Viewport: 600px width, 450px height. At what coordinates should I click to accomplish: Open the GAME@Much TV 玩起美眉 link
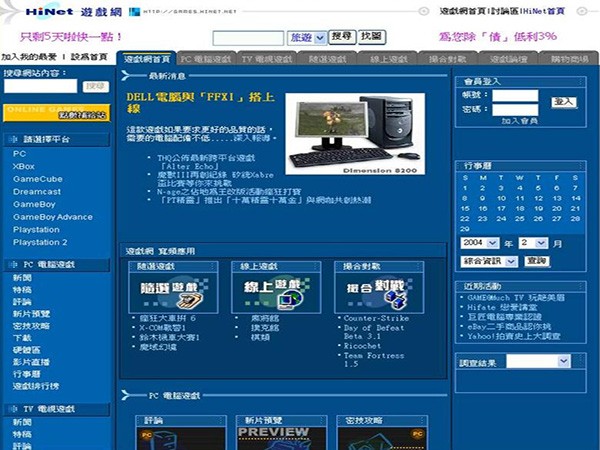point(516,298)
